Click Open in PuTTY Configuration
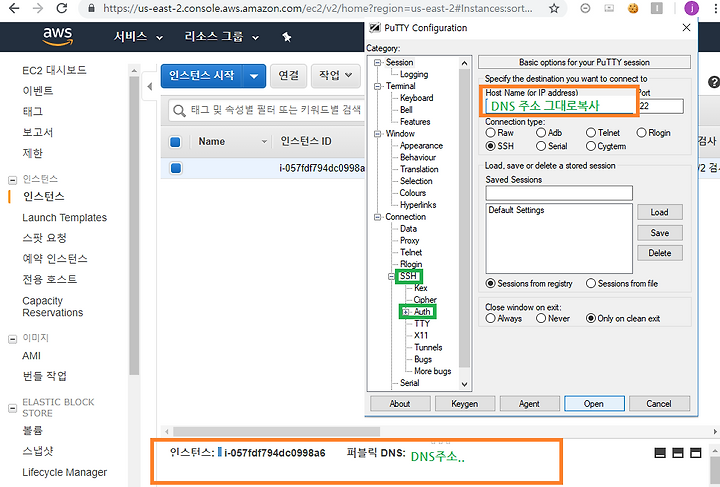720x487 pixels. (x=594, y=403)
